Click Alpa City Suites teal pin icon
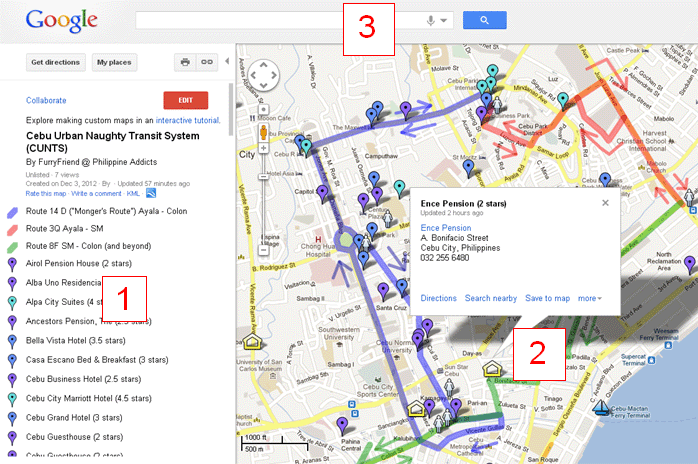The height and width of the screenshot is (464, 698). [12, 303]
